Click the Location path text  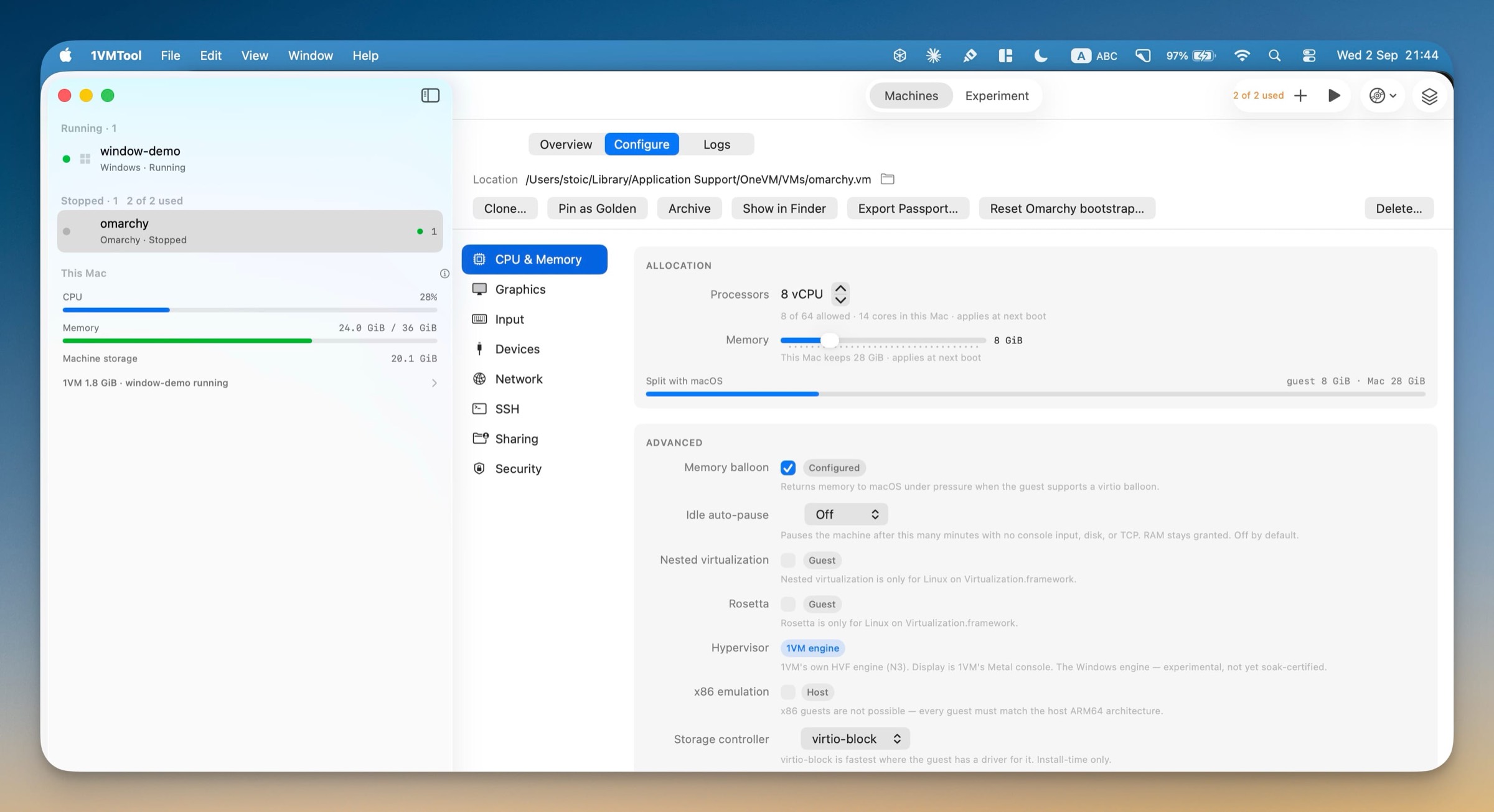(x=698, y=179)
